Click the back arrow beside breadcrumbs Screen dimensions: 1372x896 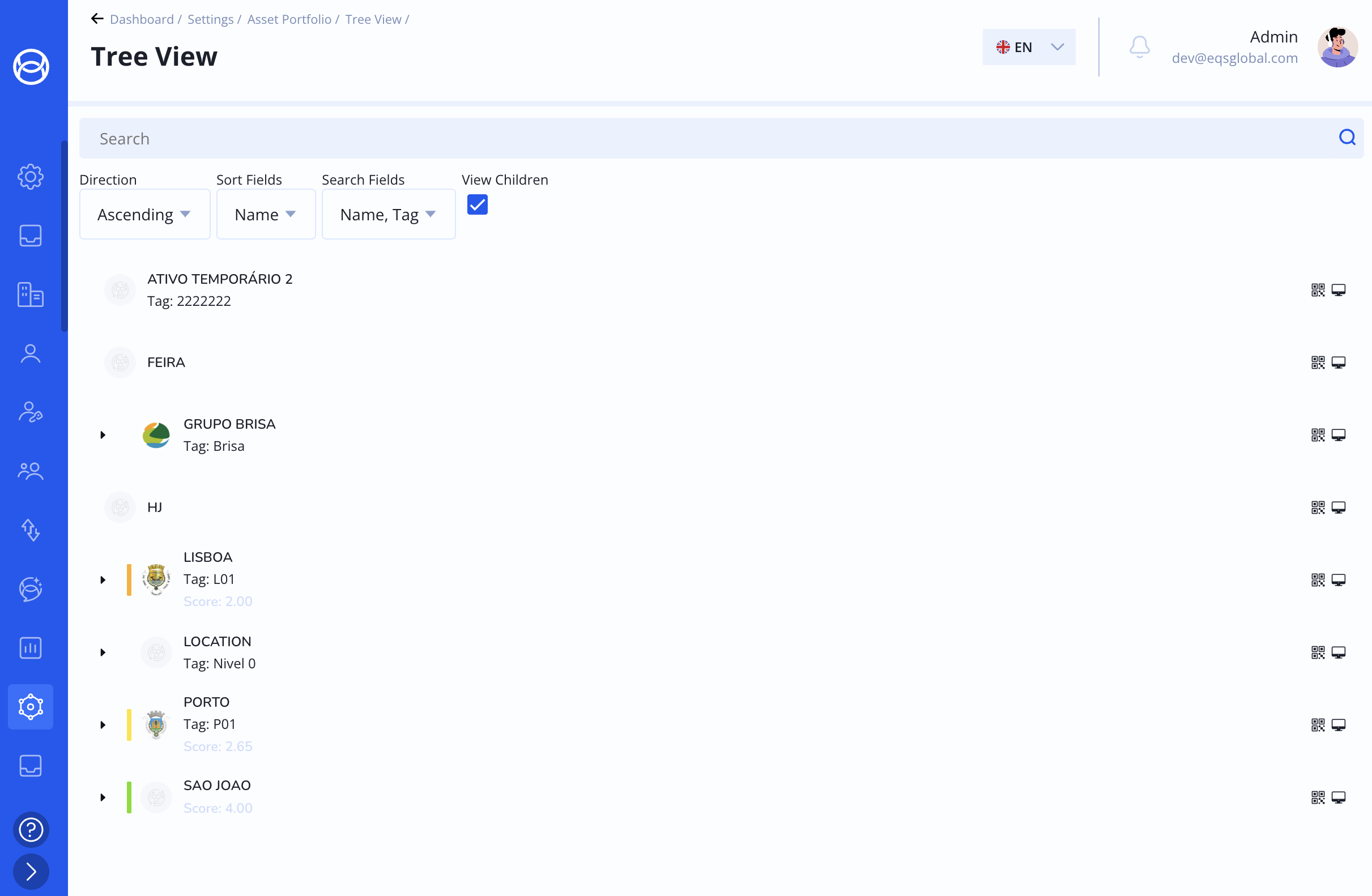(x=97, y=19)
